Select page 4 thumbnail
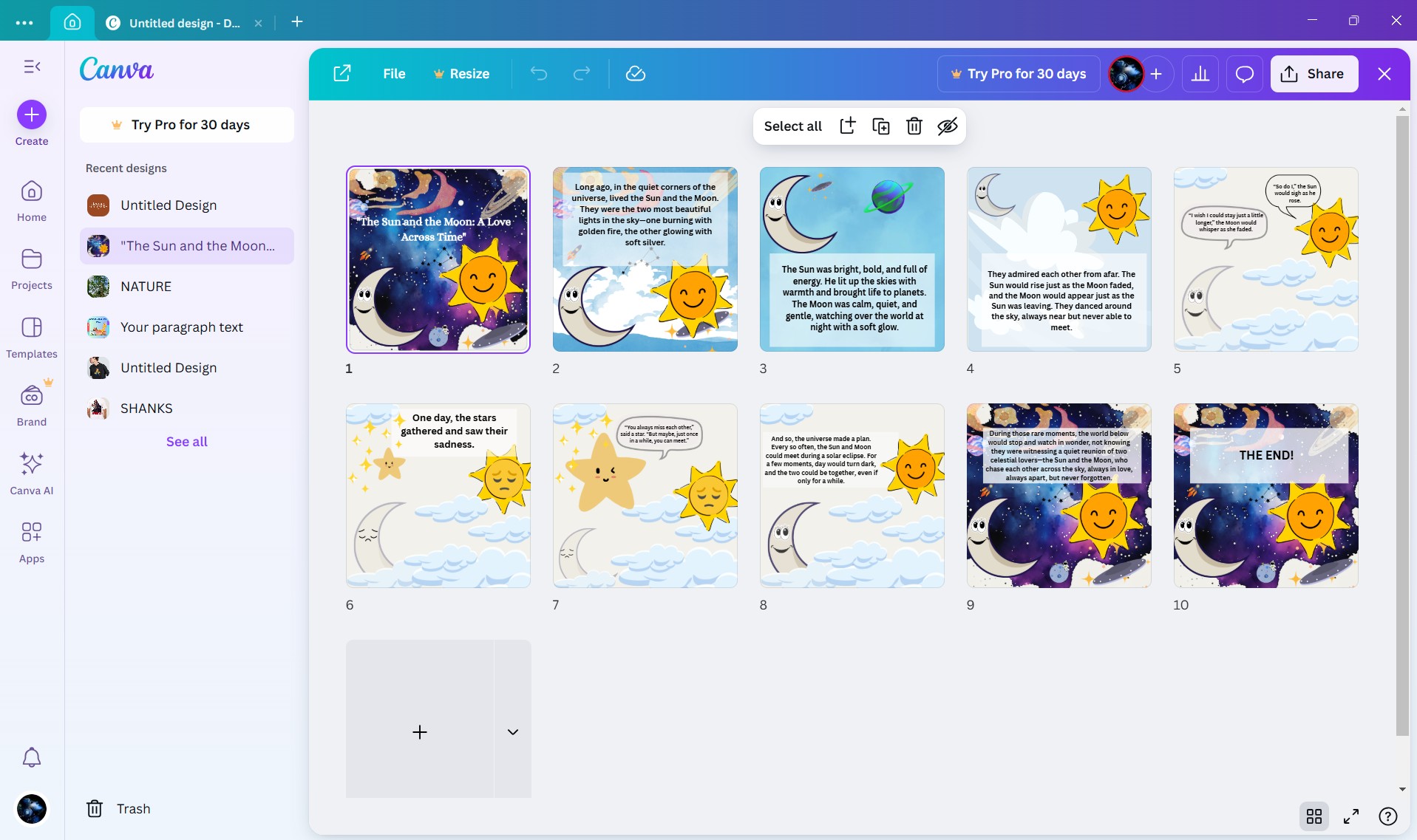The height and width of the screenshot is (840, 1417). click(1059, 259)
